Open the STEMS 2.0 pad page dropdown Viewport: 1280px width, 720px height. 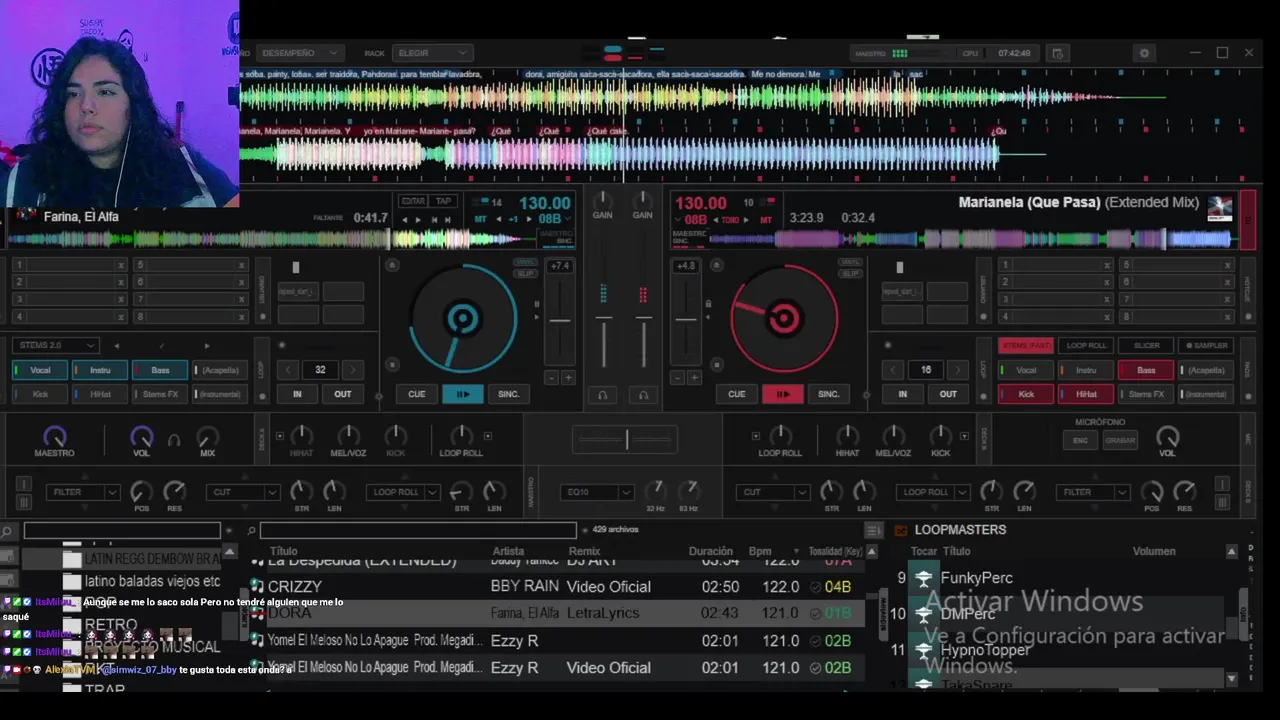pyautogui.click(x=56, y=345)
